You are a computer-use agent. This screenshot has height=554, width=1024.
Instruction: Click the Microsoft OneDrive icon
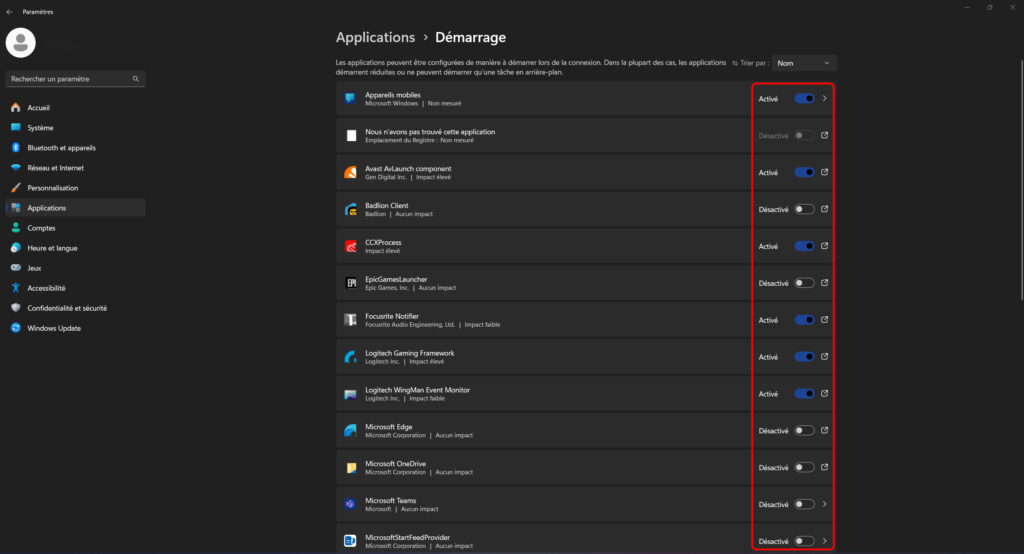pos(351,468)
